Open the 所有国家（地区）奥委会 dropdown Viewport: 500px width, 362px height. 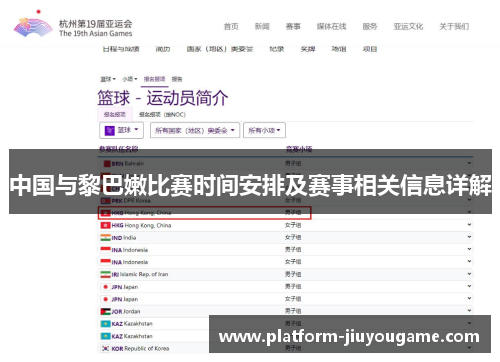click(195, 130)
